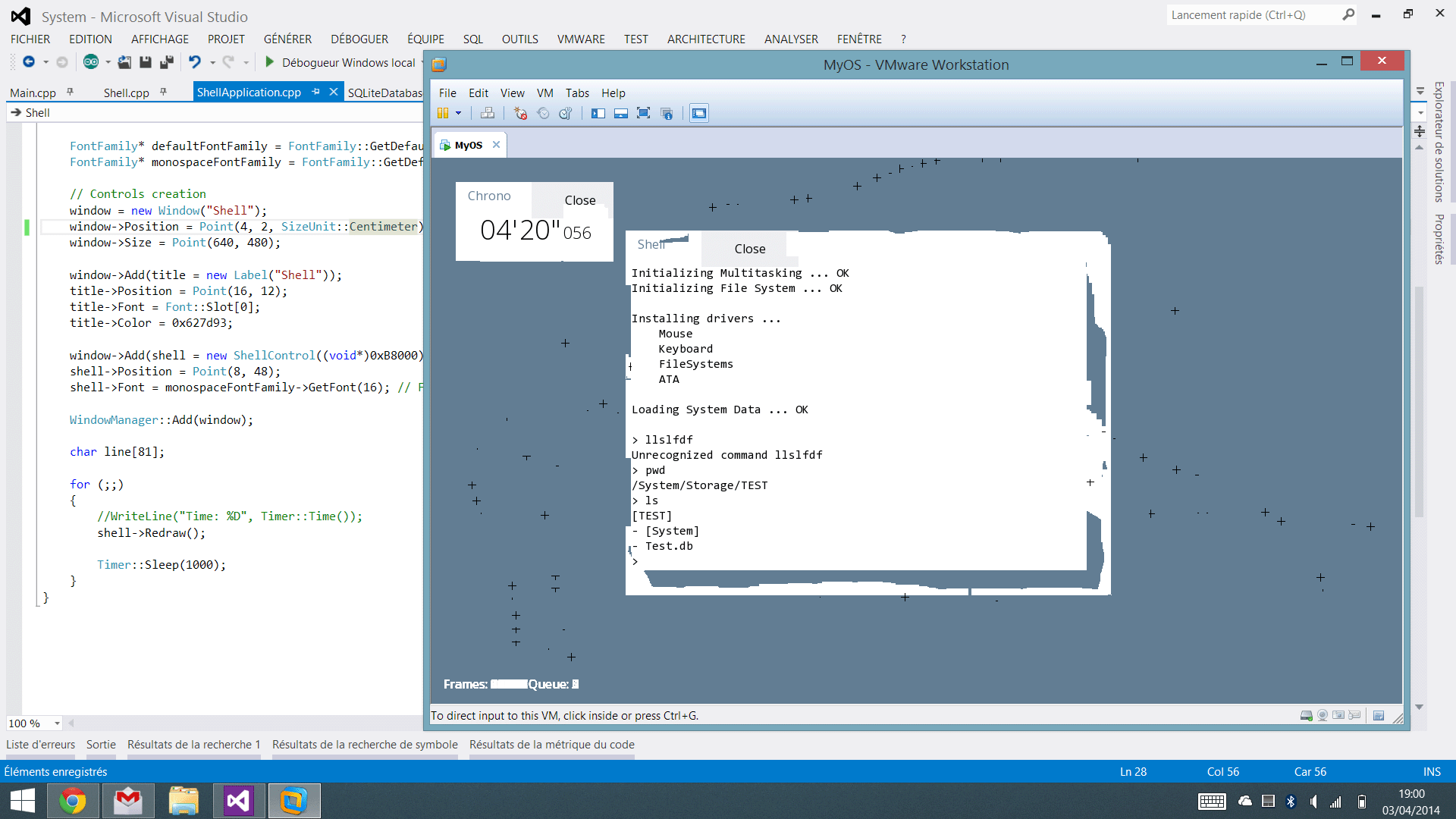Open the document tab list dropdown in Visual Studio
This screenshot has width=1456, height=819.
pos(1420,92)
